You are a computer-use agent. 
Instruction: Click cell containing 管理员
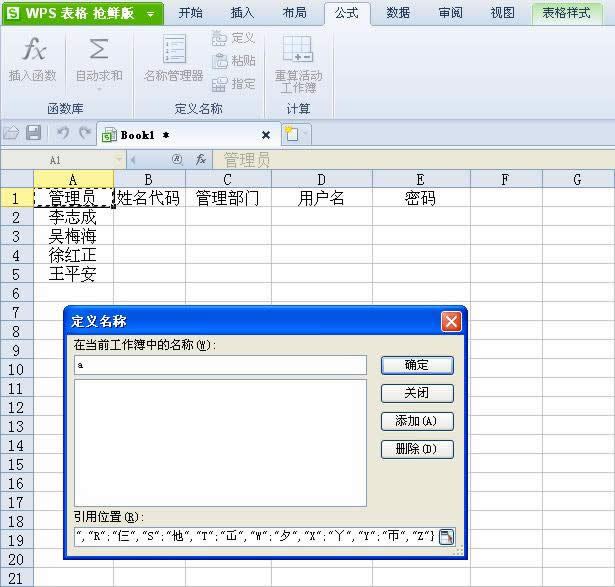point(73,198)
